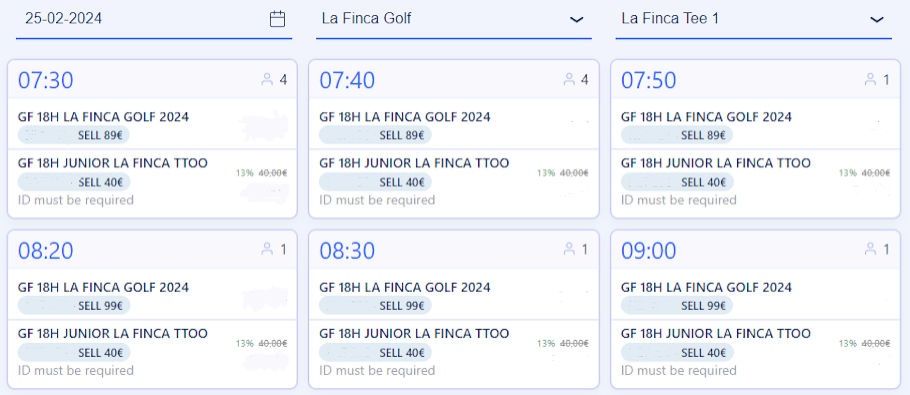Click the struck-through 40,00€ price at 08:30
The height and width of the screenshot is (395, 910).
[575, 343]
